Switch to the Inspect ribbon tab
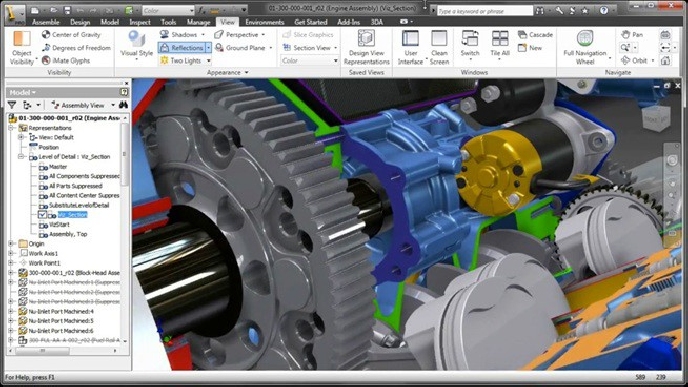Viewport: 688px width, 387px height. coord(140,22)
